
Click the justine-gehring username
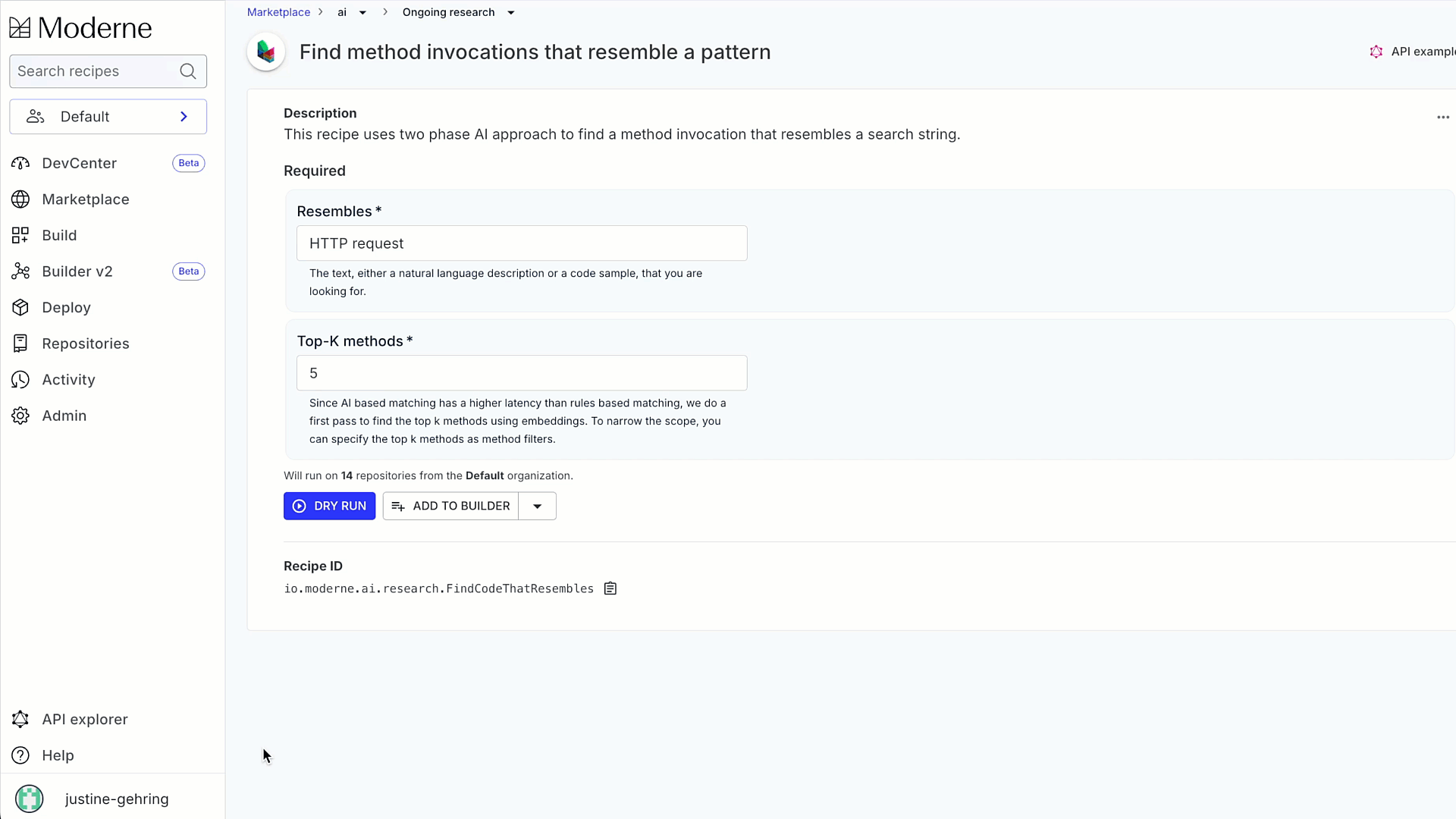[x=117, y=799]
